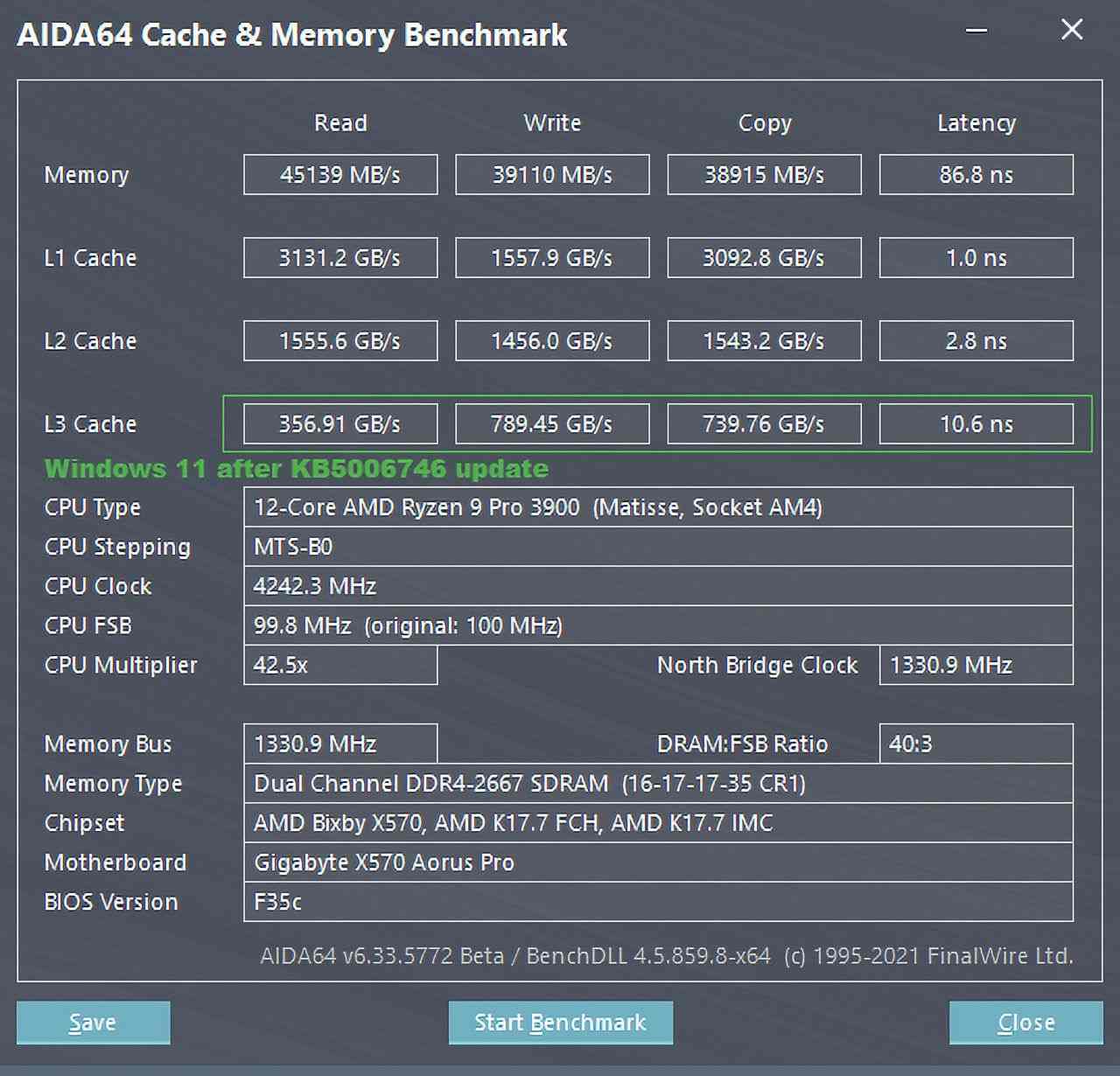The height and width of the screenshot is (1076, 1120).
Task: Click the Start Benchmark button
Action: (x=560, y=1022)
